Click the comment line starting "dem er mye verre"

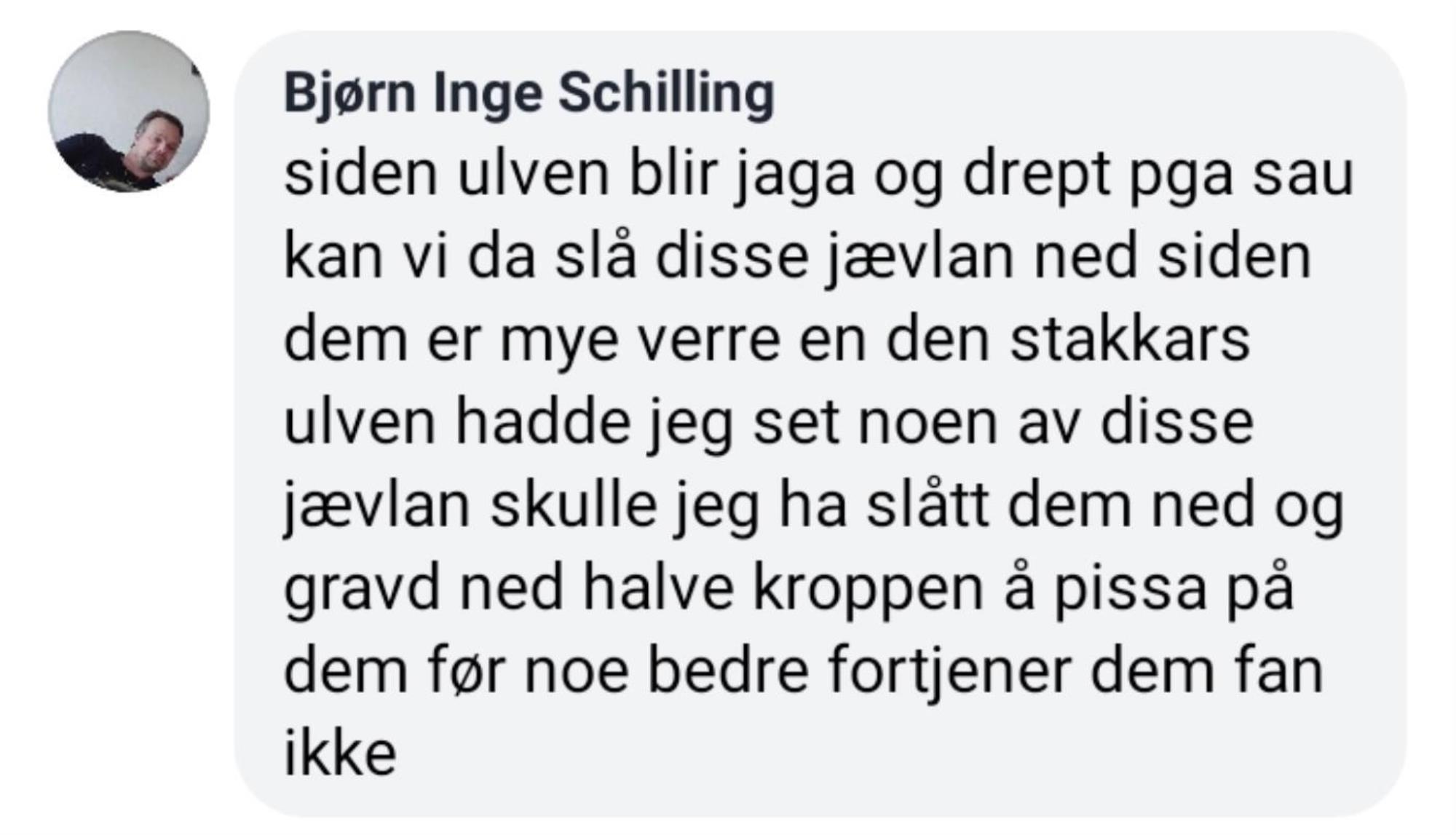pos(767,342)
